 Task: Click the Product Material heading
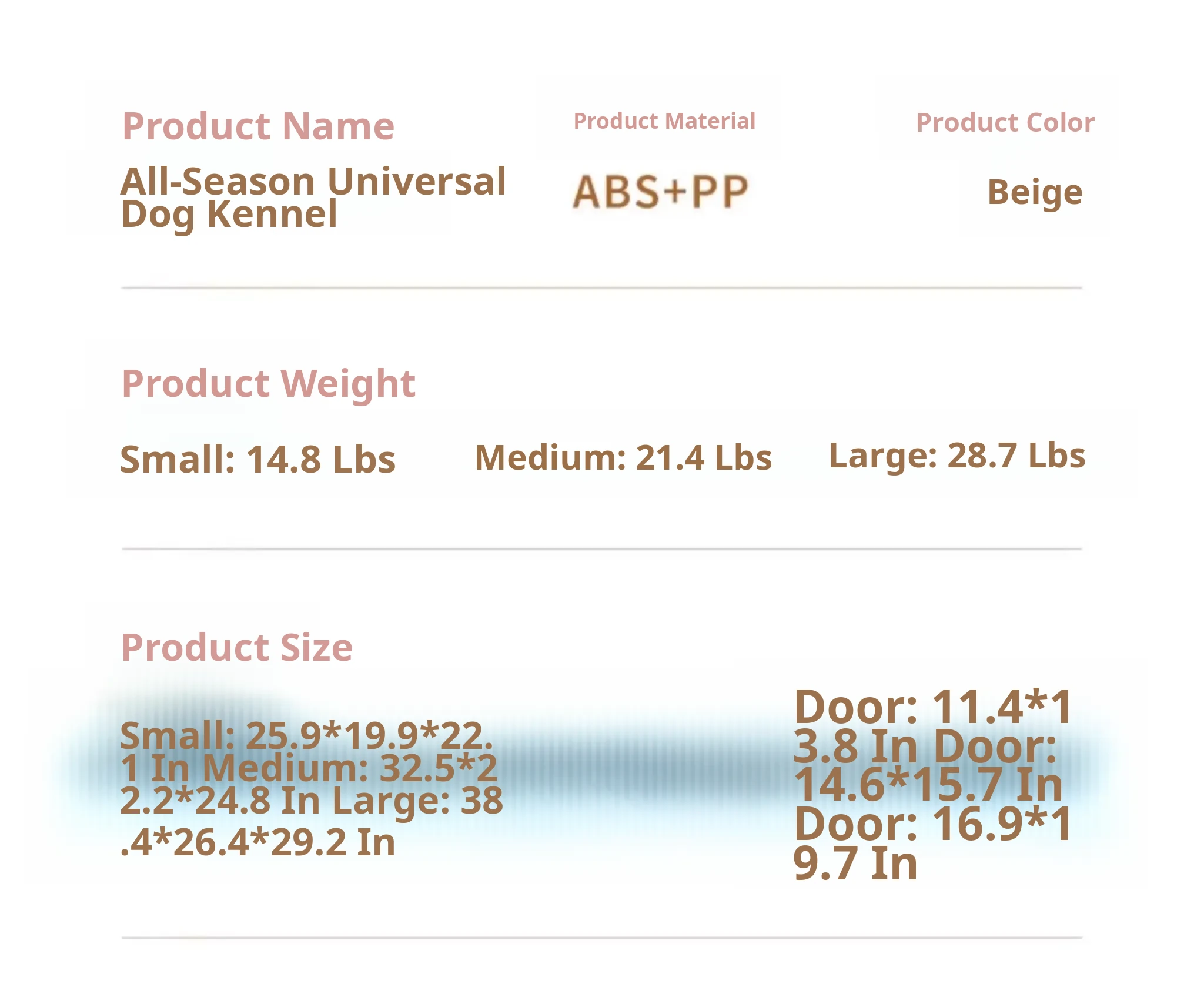pyautogui.click(x=664, y=121)
